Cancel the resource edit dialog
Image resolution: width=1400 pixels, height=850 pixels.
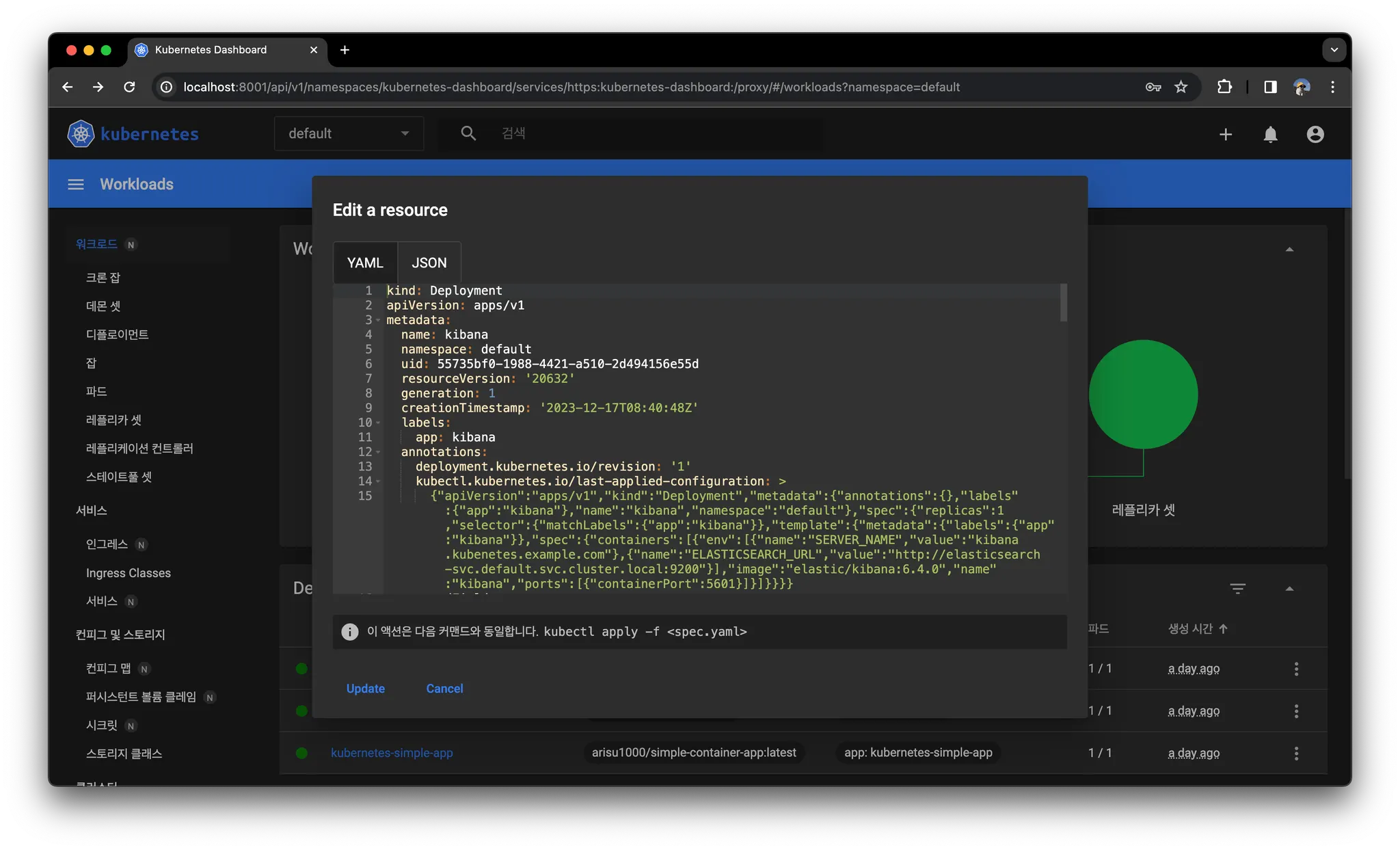tap(444, 689)
